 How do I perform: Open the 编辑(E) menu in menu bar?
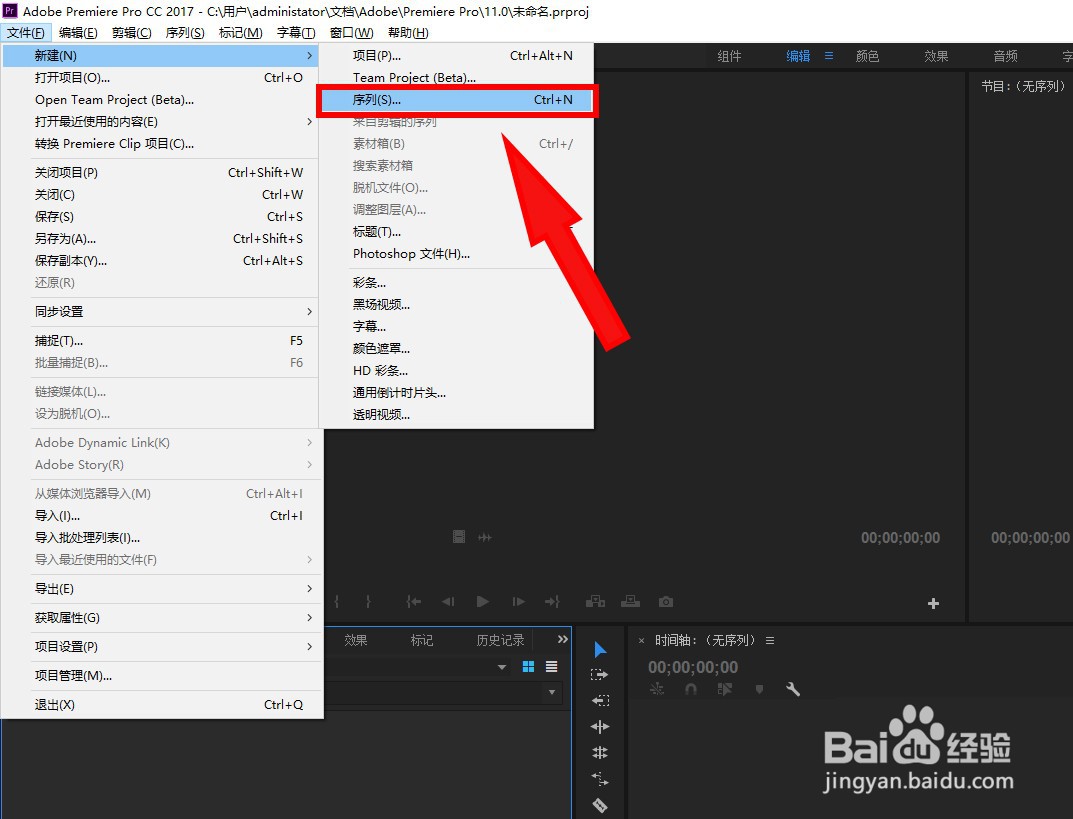(78, 32)
